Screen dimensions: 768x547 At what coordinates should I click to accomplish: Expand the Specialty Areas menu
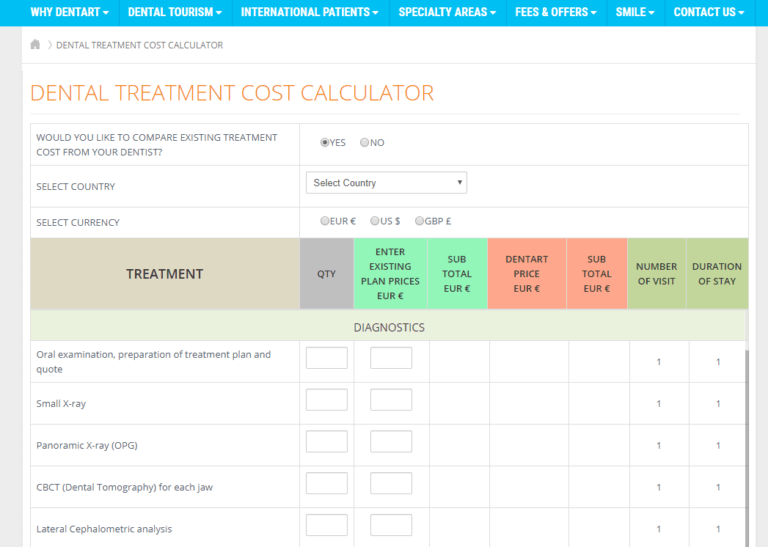point(447,12)
